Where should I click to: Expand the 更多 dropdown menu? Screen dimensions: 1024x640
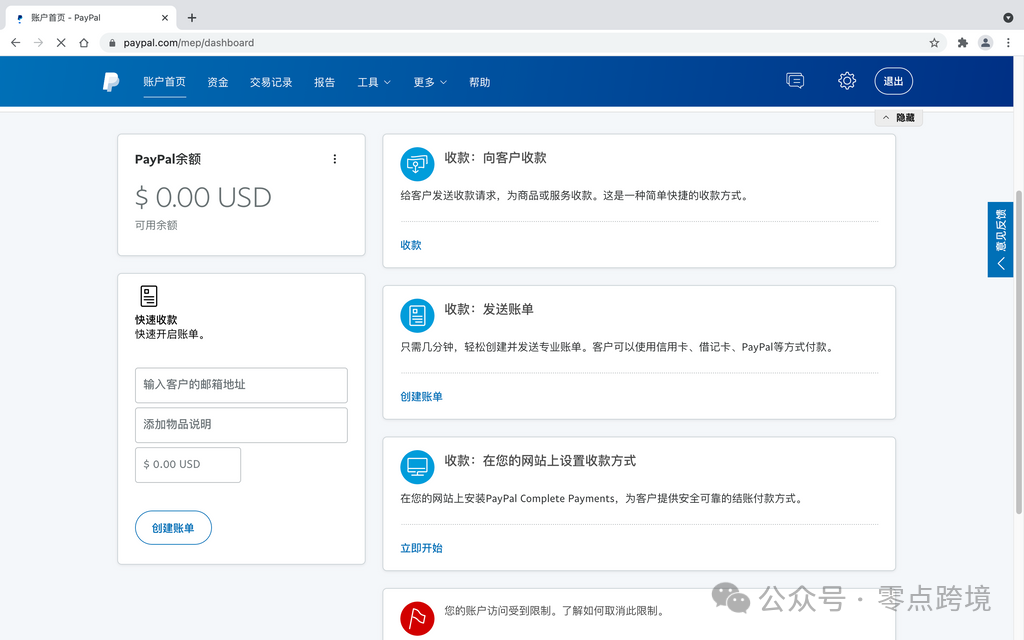430,82
